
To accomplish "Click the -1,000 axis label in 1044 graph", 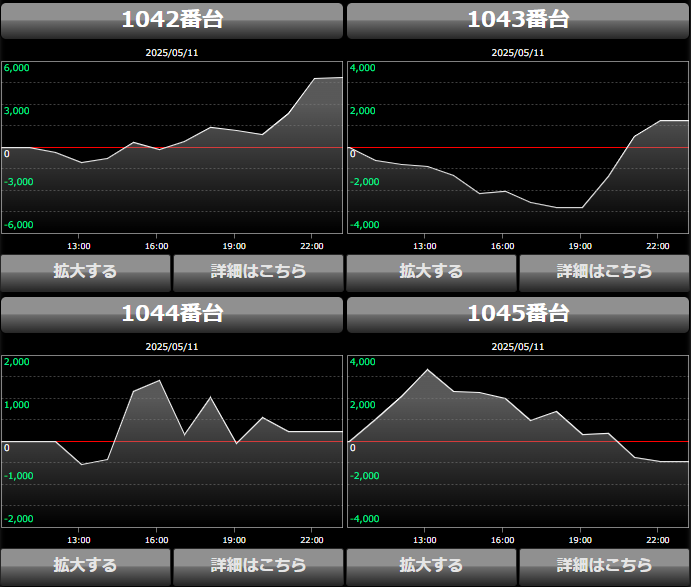I will click(19, 476).
